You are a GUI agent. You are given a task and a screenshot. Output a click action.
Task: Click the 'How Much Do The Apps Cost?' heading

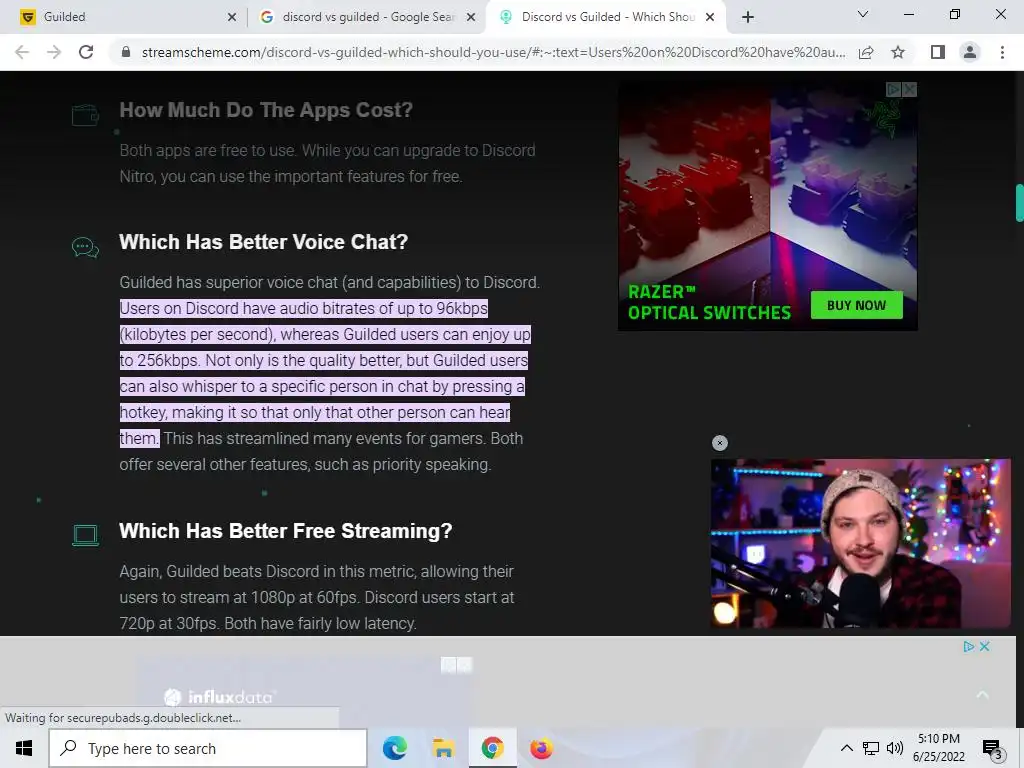tap(266, 110)
